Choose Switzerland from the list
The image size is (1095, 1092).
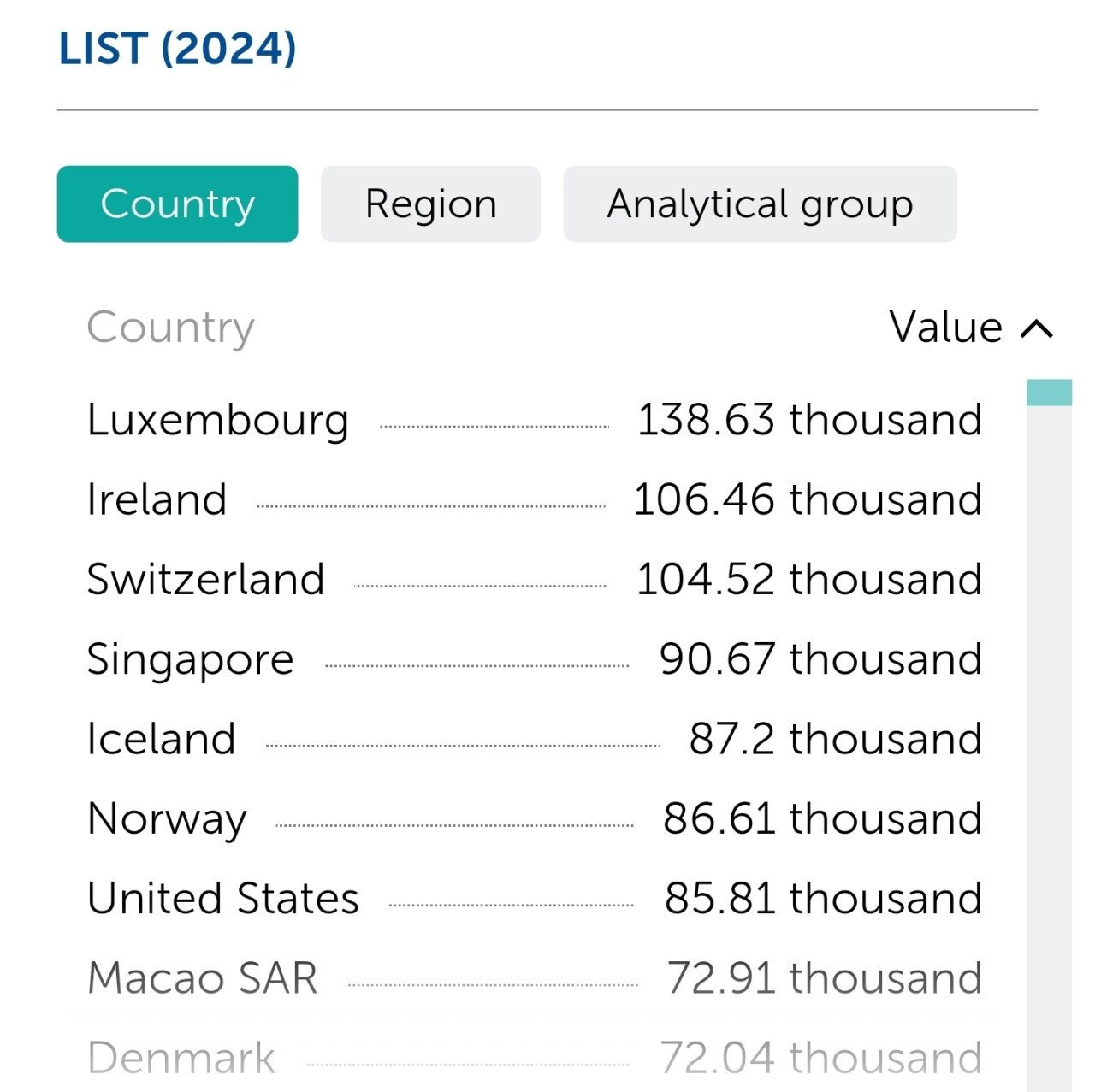pos(206,580)
